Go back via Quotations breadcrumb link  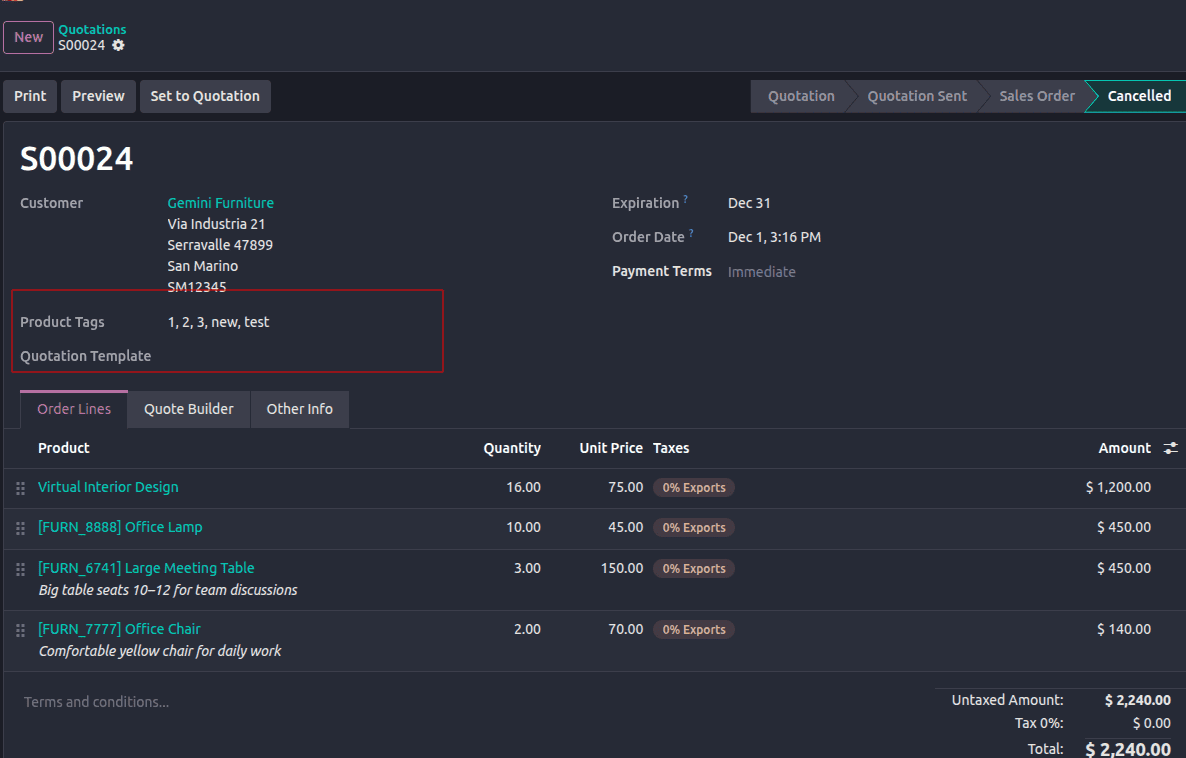[x=92, y=30]
